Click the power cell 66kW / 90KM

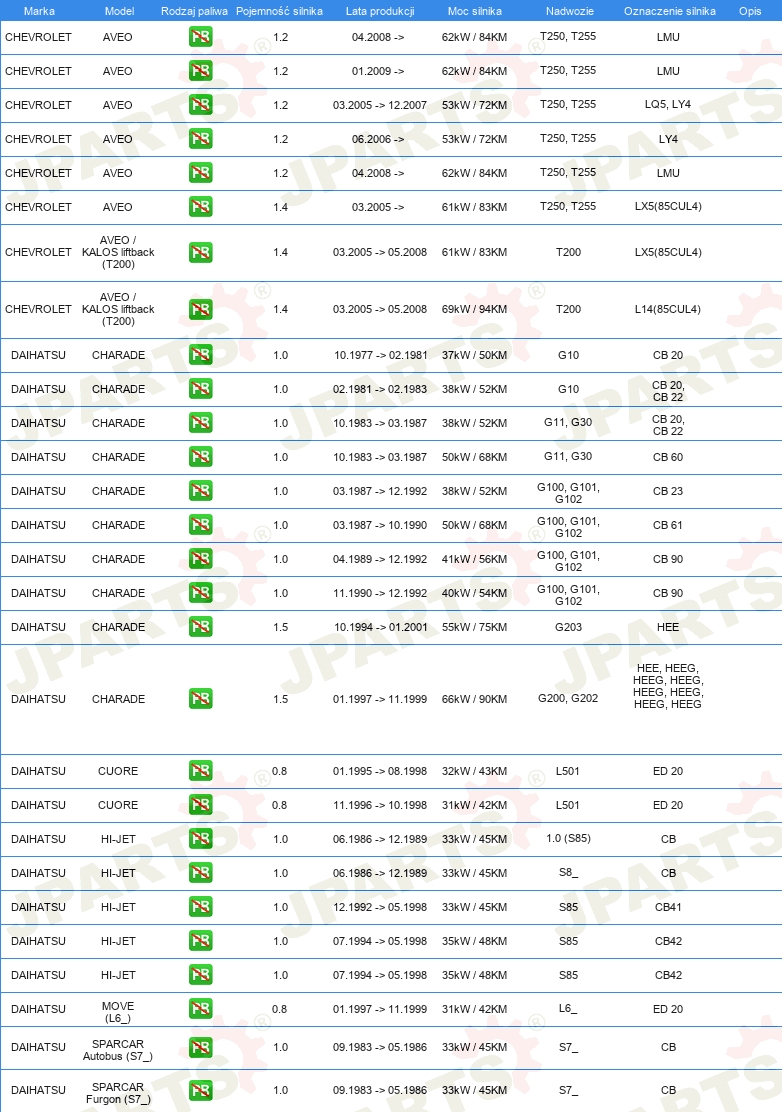click(474, 699)
